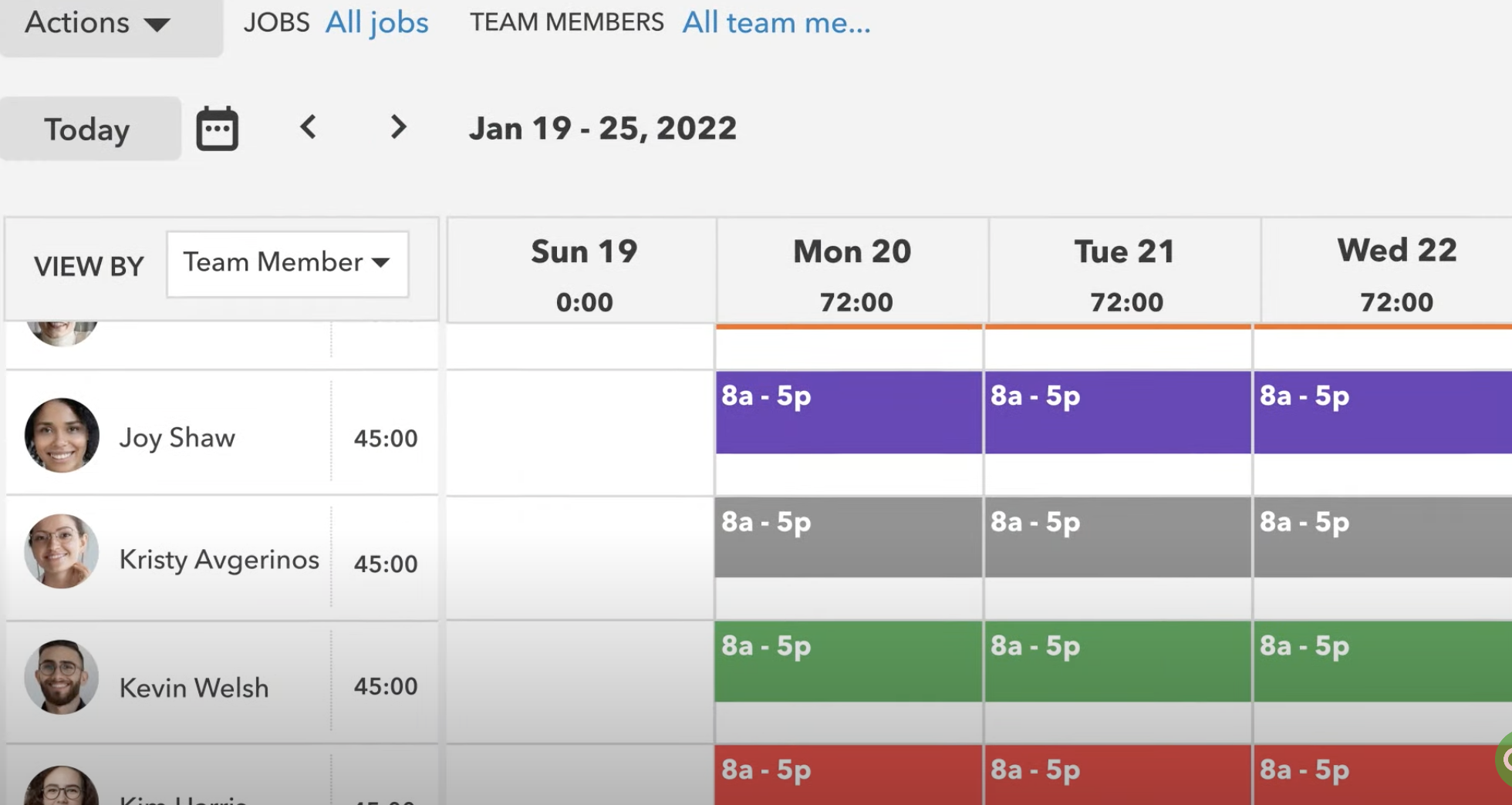Expand the Team Member selector chevron

382,264
